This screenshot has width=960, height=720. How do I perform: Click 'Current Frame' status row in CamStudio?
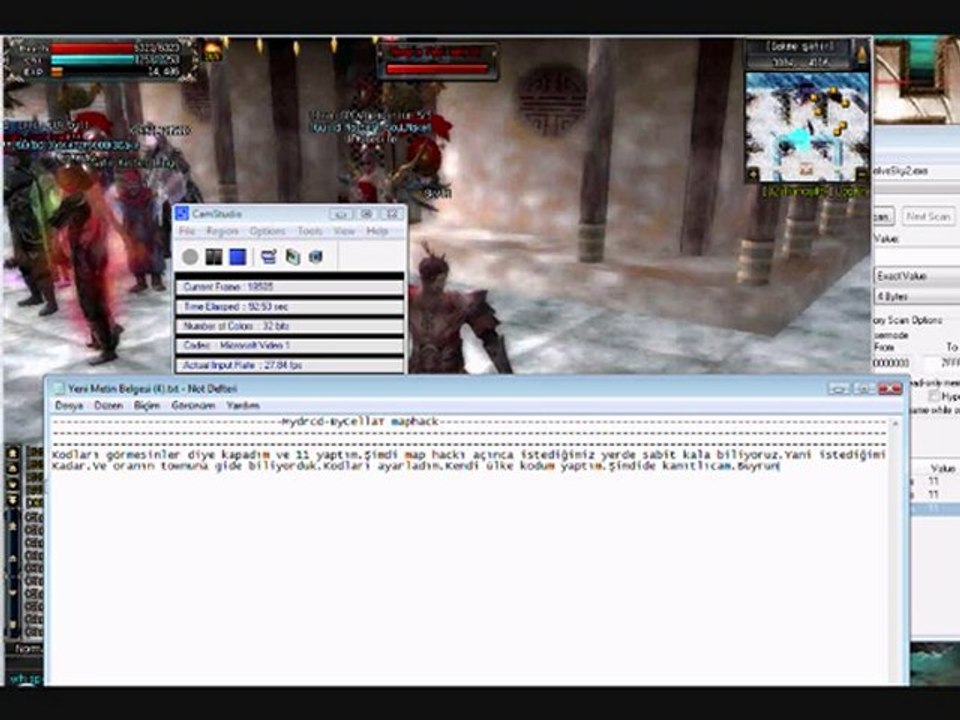click(x=290, y=287)
